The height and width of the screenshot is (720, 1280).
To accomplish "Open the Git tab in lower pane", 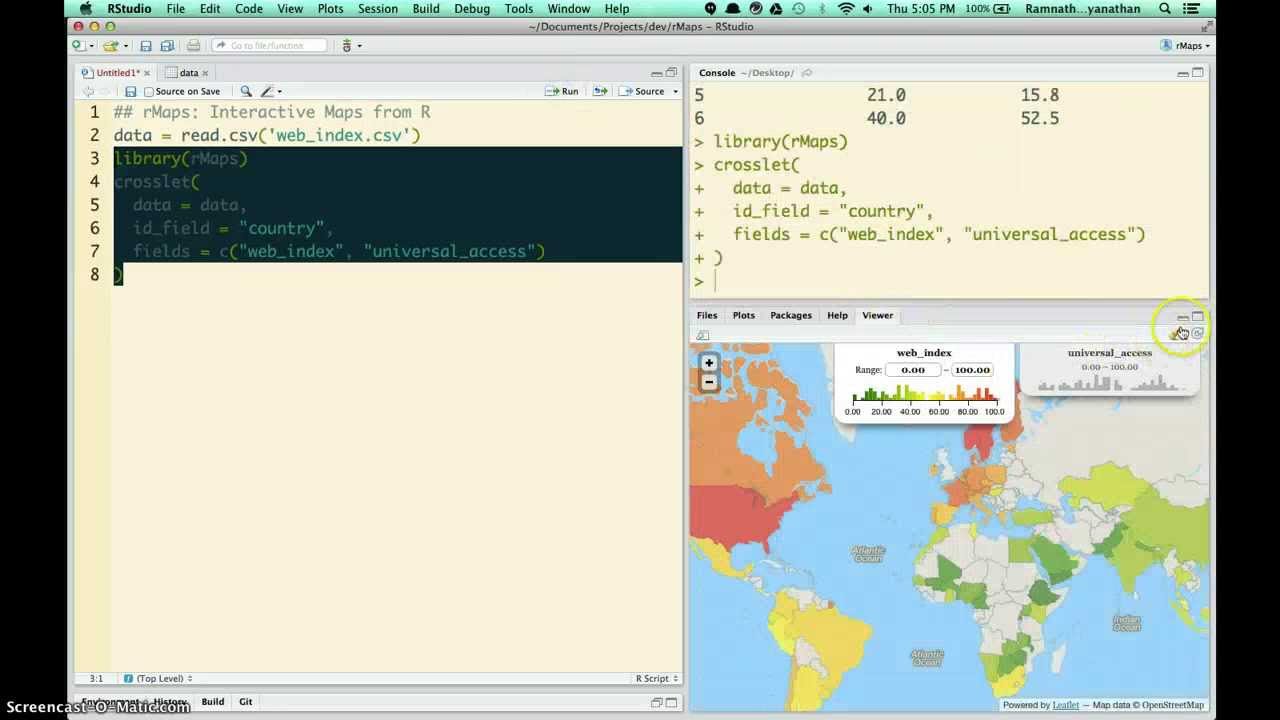I will click(x=245, y=702).
